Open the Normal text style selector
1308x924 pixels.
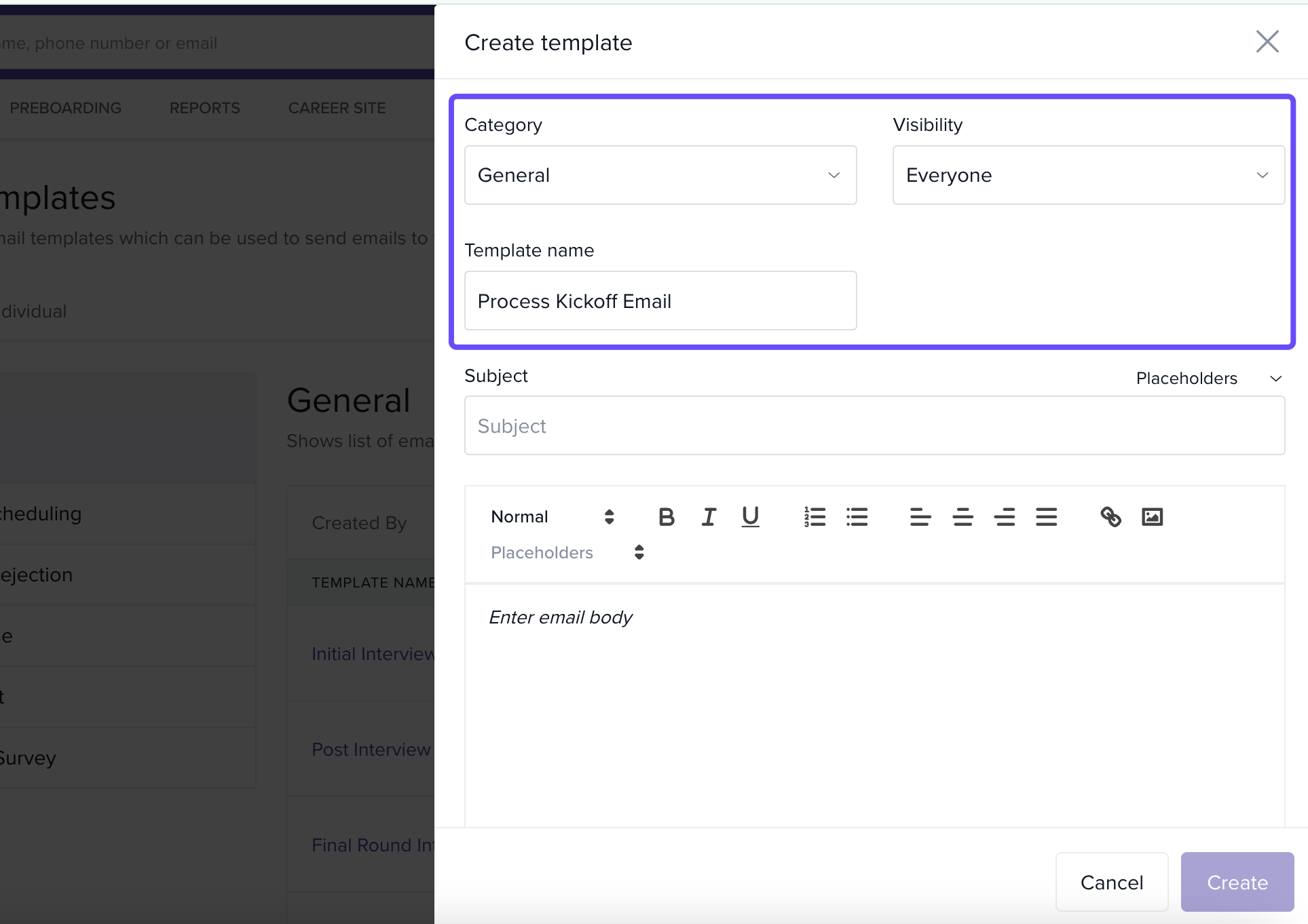pyautogui.click(x=552, y=517)
